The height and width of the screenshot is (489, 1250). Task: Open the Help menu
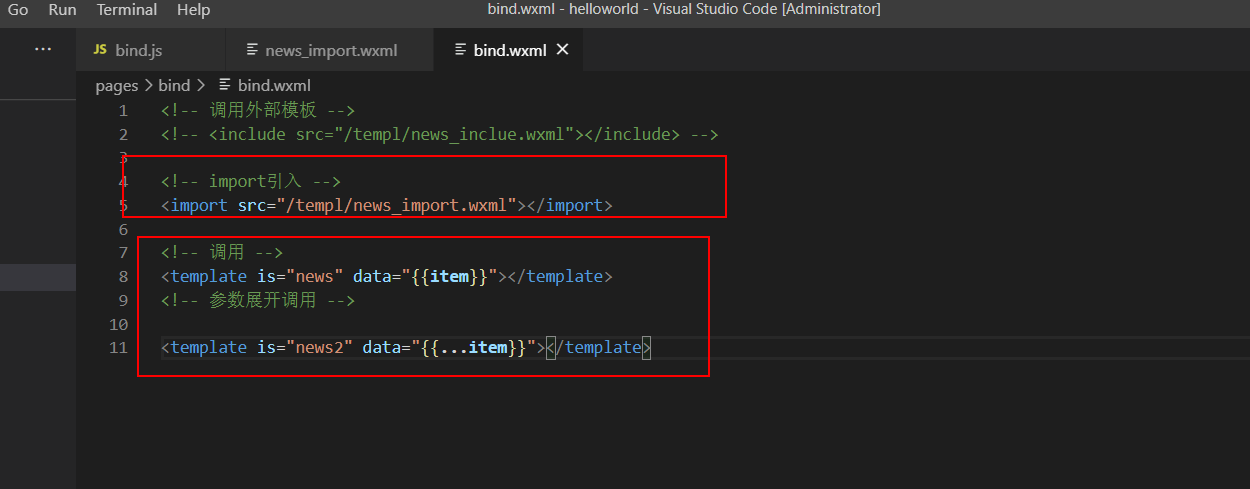(193, 9)
